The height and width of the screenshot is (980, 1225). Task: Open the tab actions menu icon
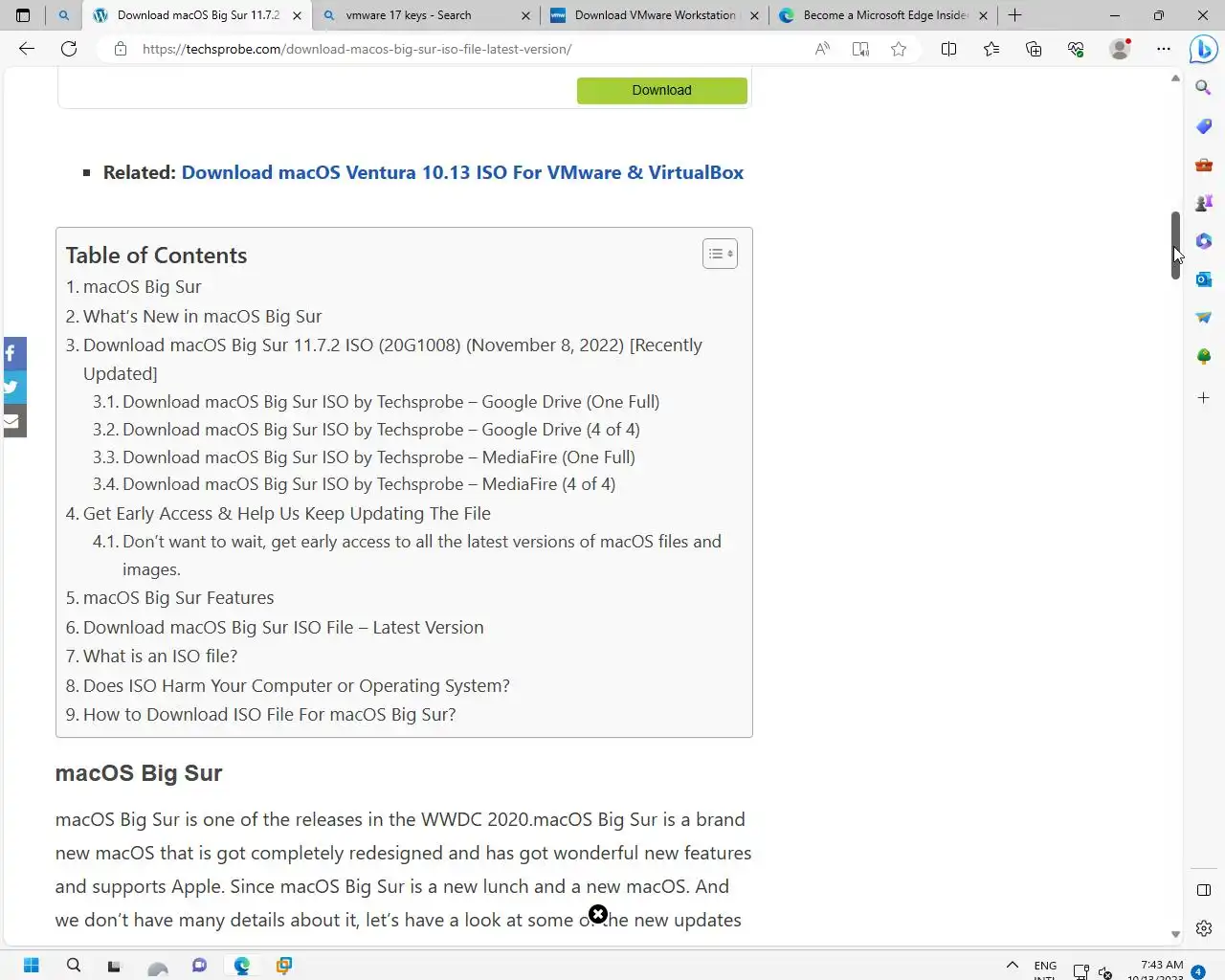23,15
